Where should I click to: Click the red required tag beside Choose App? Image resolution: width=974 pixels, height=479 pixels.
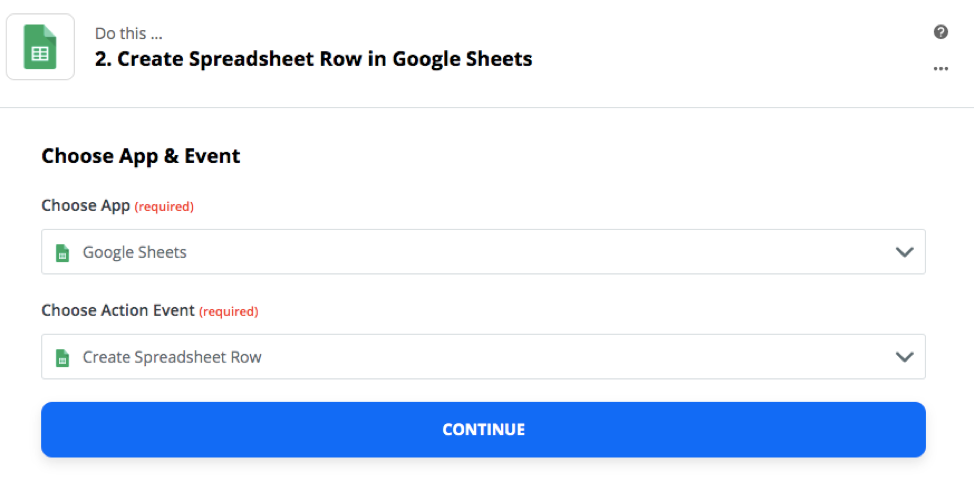(164, 207)
